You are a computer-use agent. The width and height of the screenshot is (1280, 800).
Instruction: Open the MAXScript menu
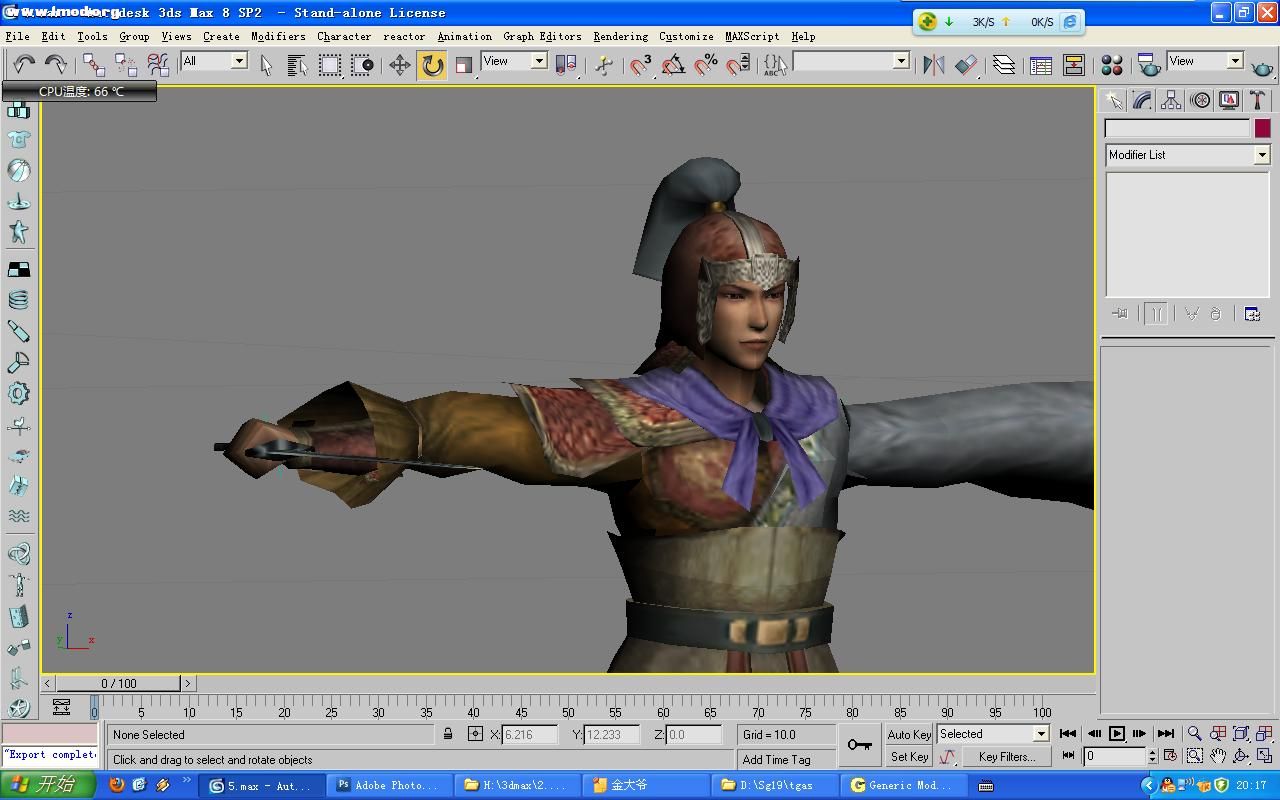click(751, 36)
